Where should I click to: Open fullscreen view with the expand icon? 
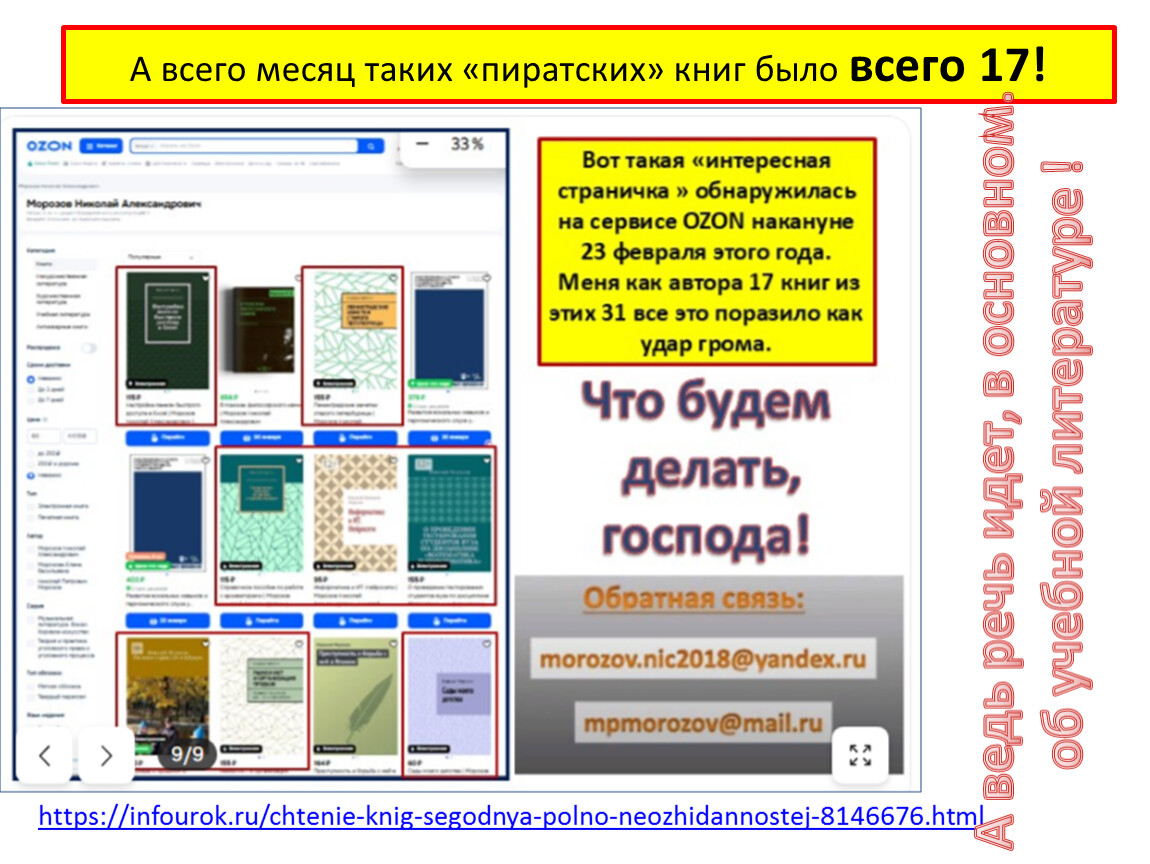coord(860,755)
